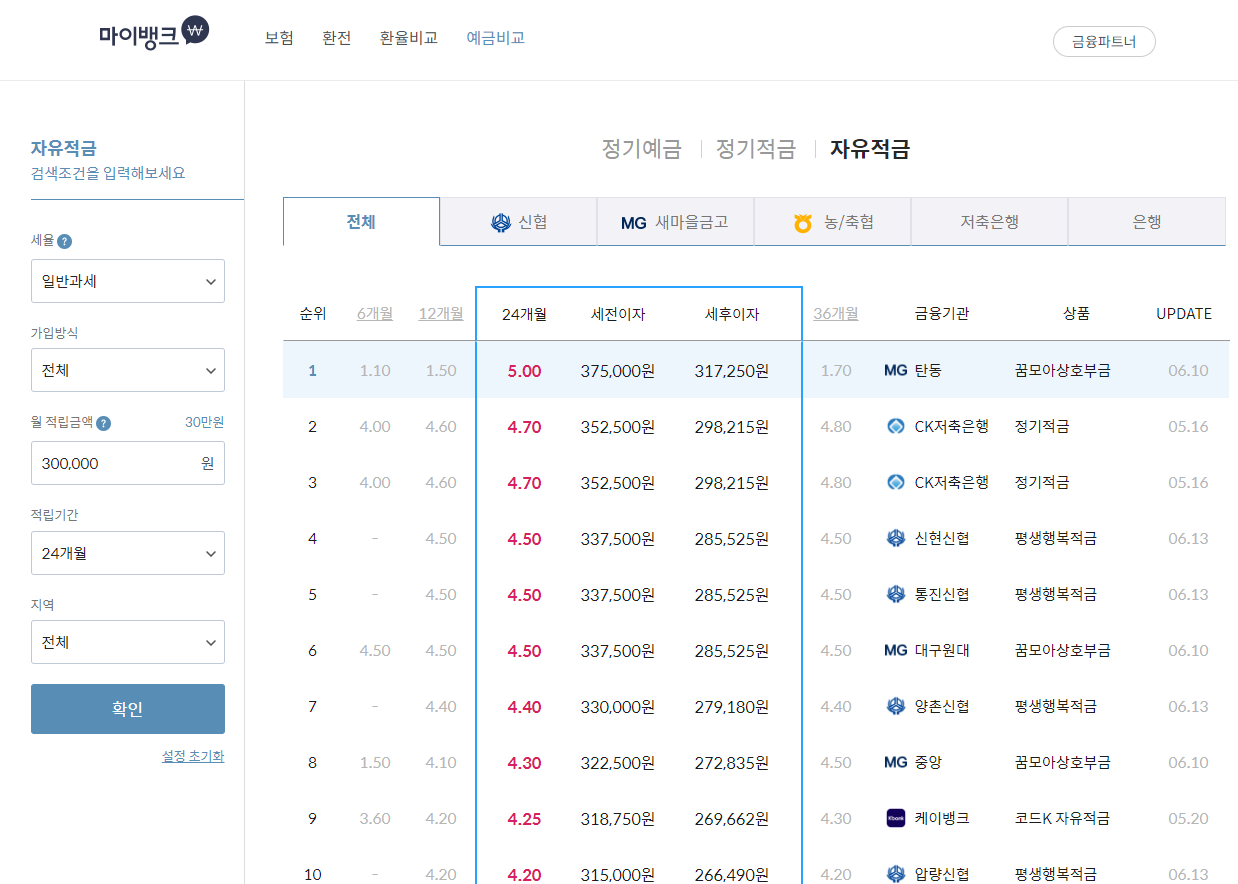
Task: Open the 세율 dropdown showing 일반과세
Action: click(x=128, y=281)
